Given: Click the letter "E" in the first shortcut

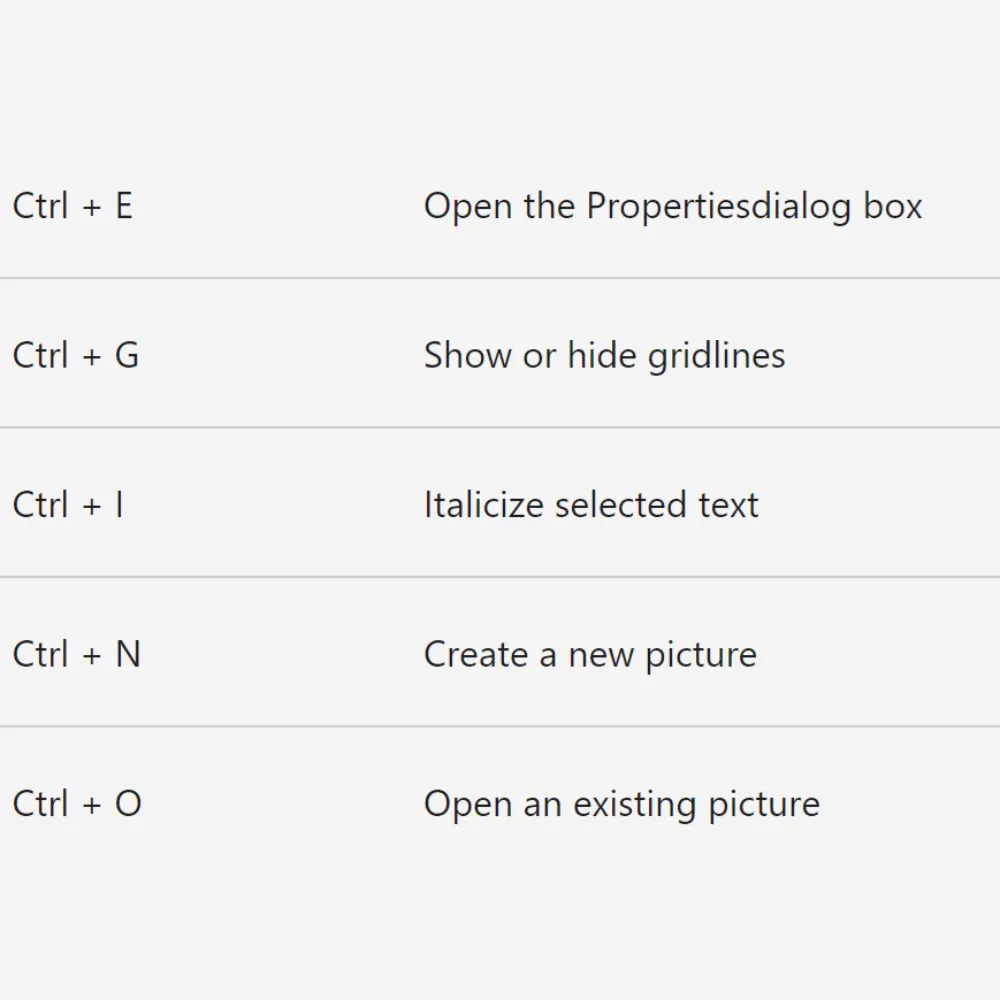Looking at the screenshot, I should click(x=123, y=206).
